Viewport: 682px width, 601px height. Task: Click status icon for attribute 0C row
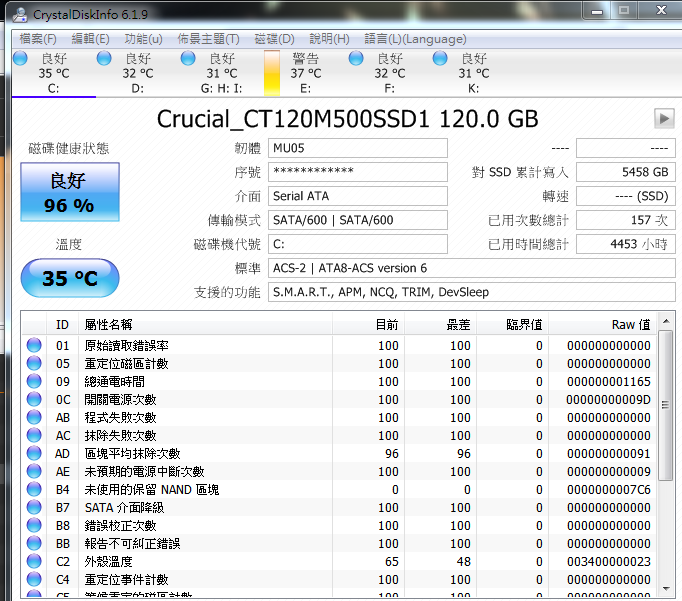34,399
